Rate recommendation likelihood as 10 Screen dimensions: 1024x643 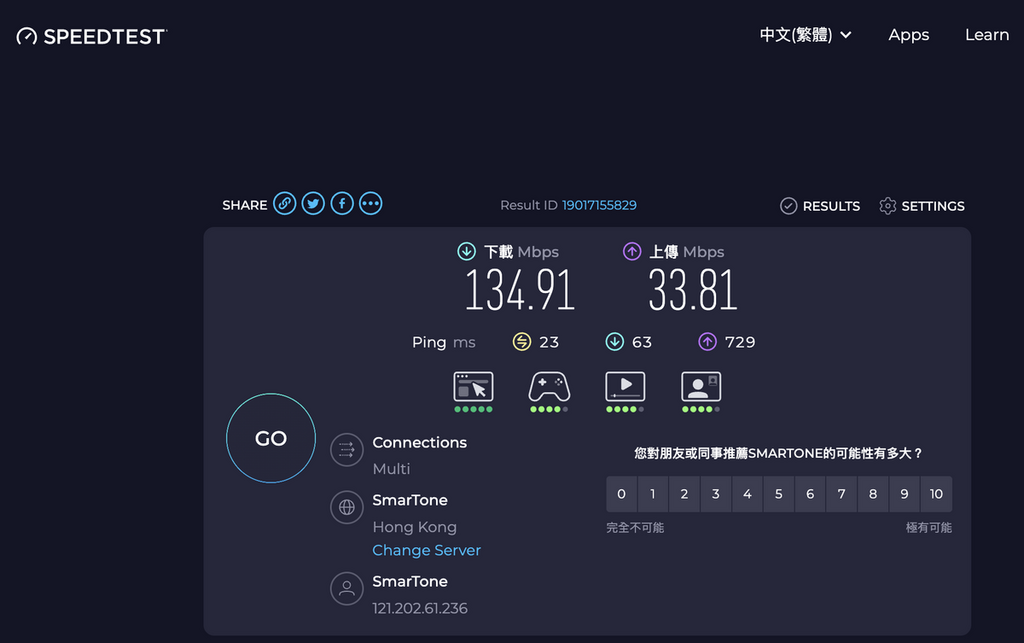[x=936, y=494]
